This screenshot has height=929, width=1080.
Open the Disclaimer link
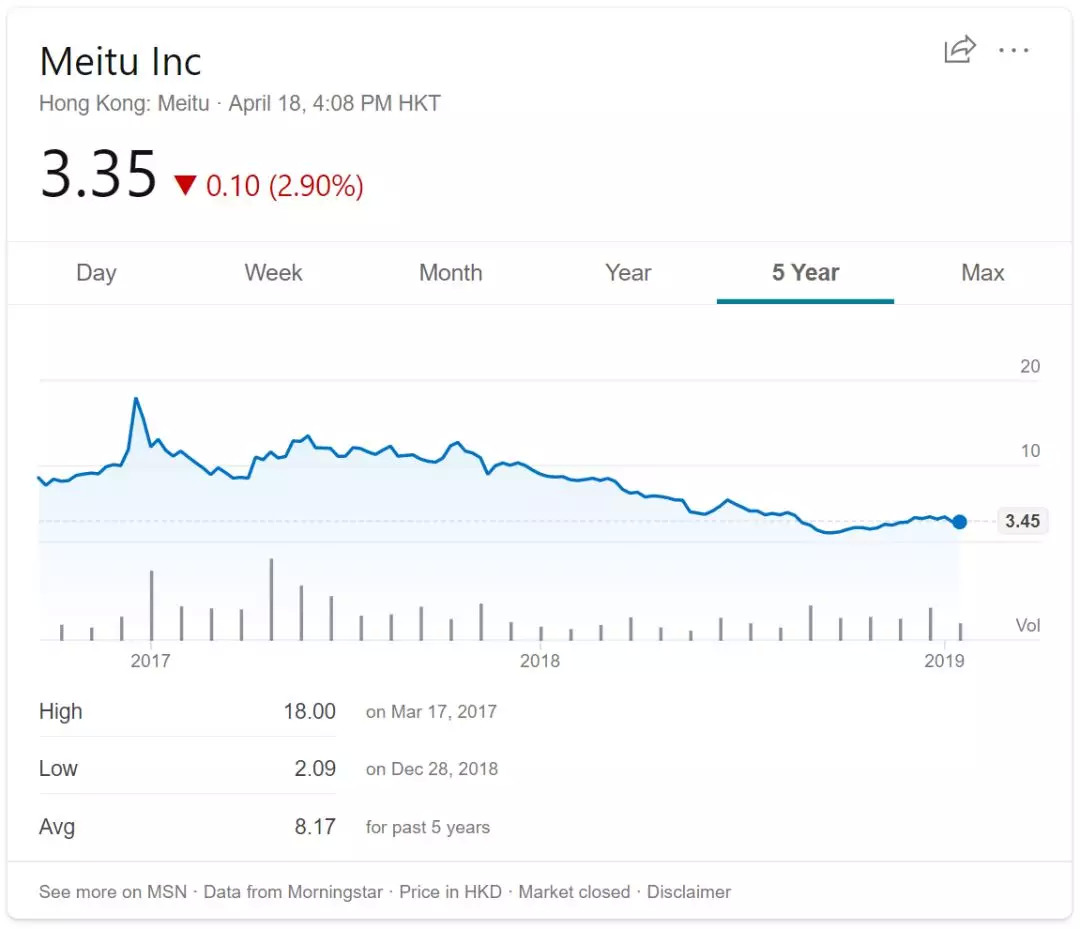click(x=689, y=891)
